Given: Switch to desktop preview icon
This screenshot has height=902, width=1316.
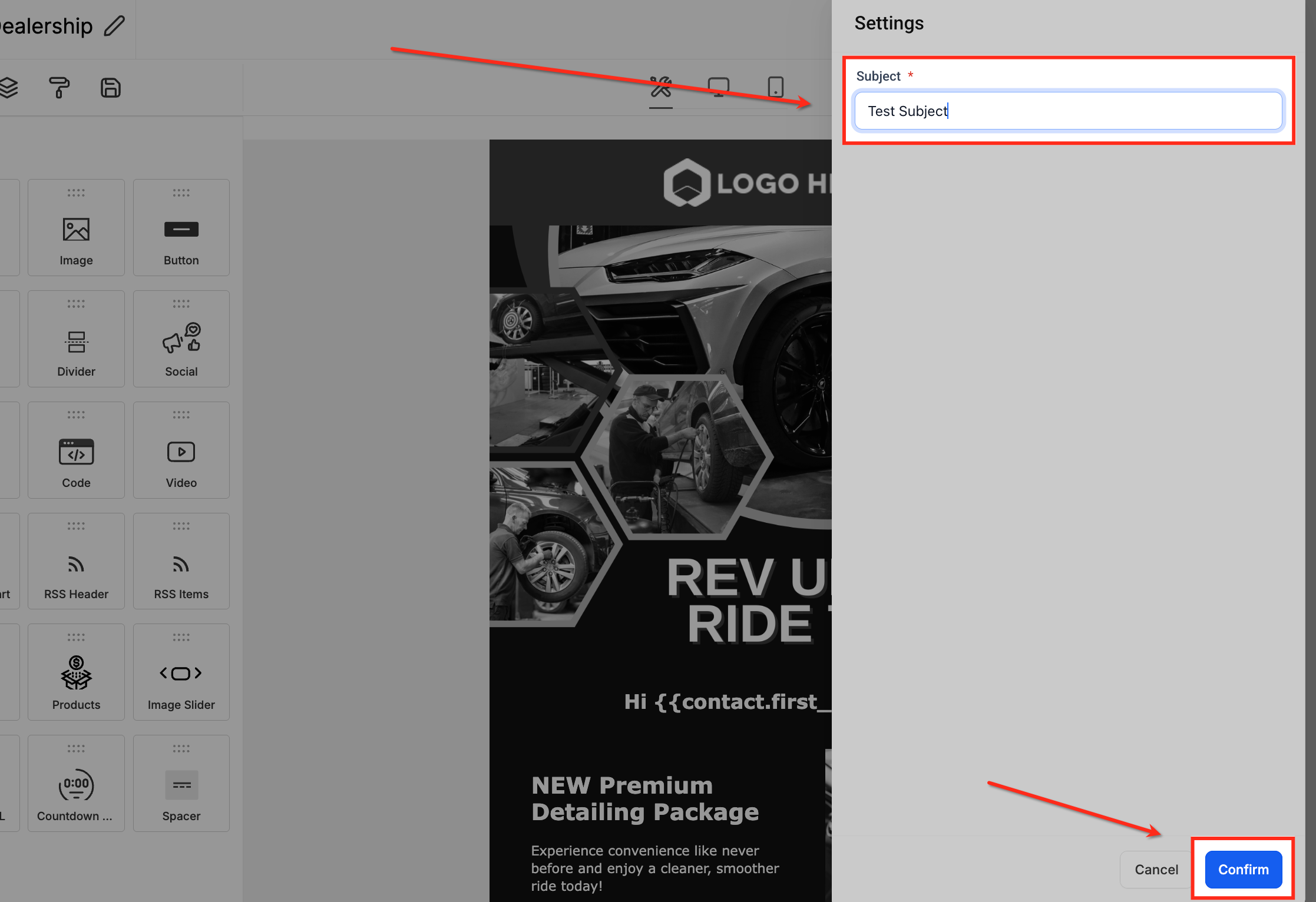Looking at the screenshot, I should (x=718, y=87).
